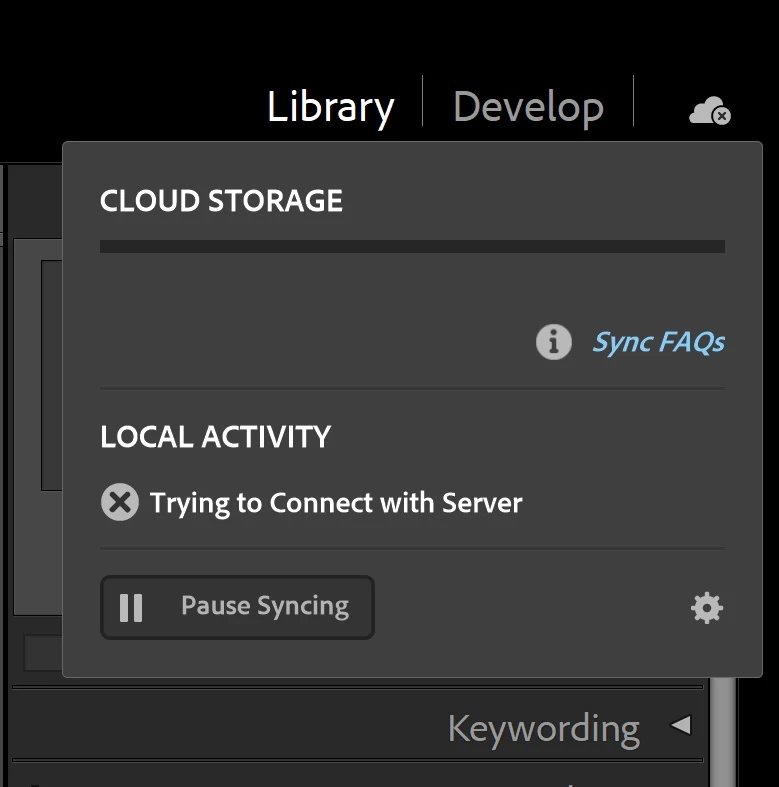Click the CLOUD STORAGE heading
The width and height of the screenshot is (779, 787).
[221, 201]
